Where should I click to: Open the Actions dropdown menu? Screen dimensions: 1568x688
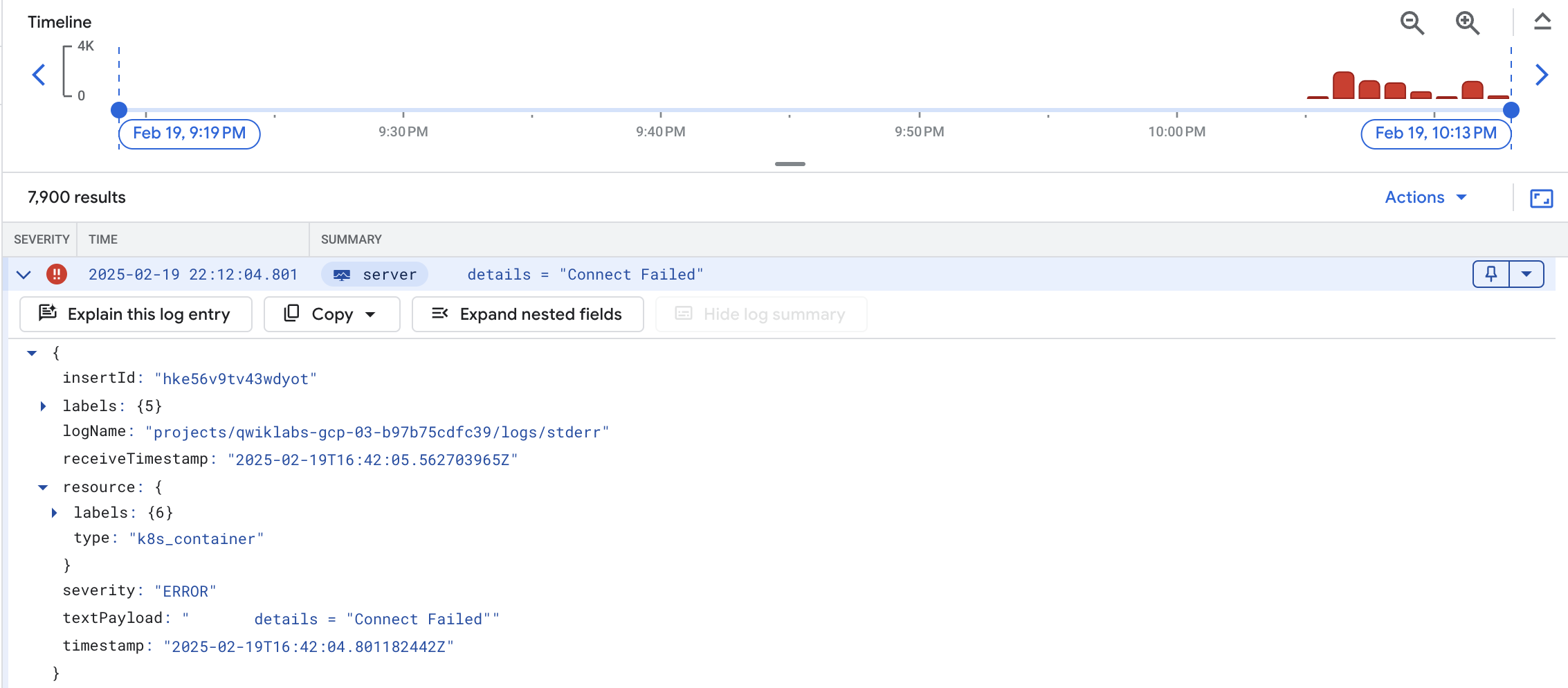(x=1425, y=197)
